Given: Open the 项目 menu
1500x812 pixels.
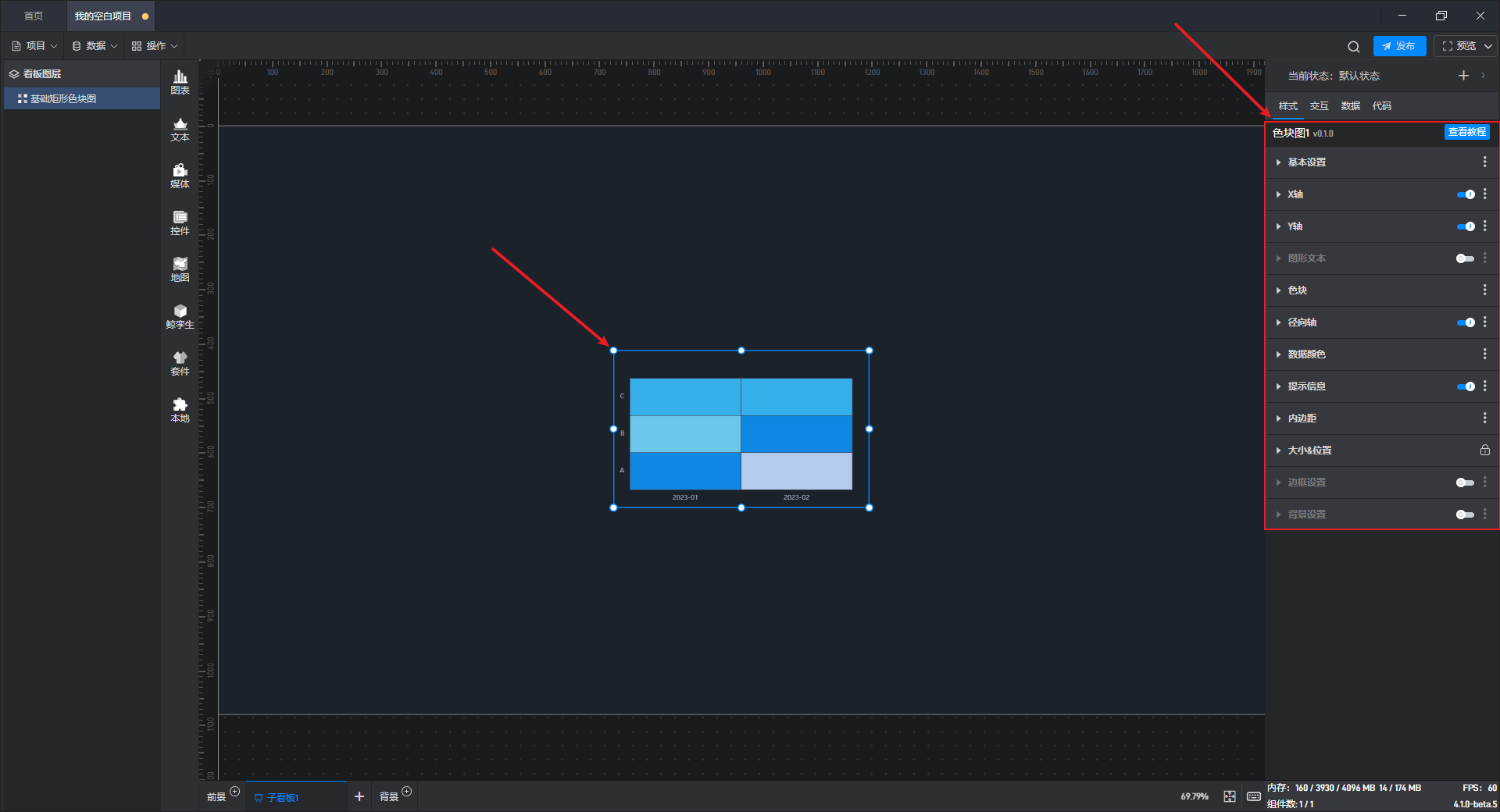Looking at the screenshot, I should coord(35,46).
